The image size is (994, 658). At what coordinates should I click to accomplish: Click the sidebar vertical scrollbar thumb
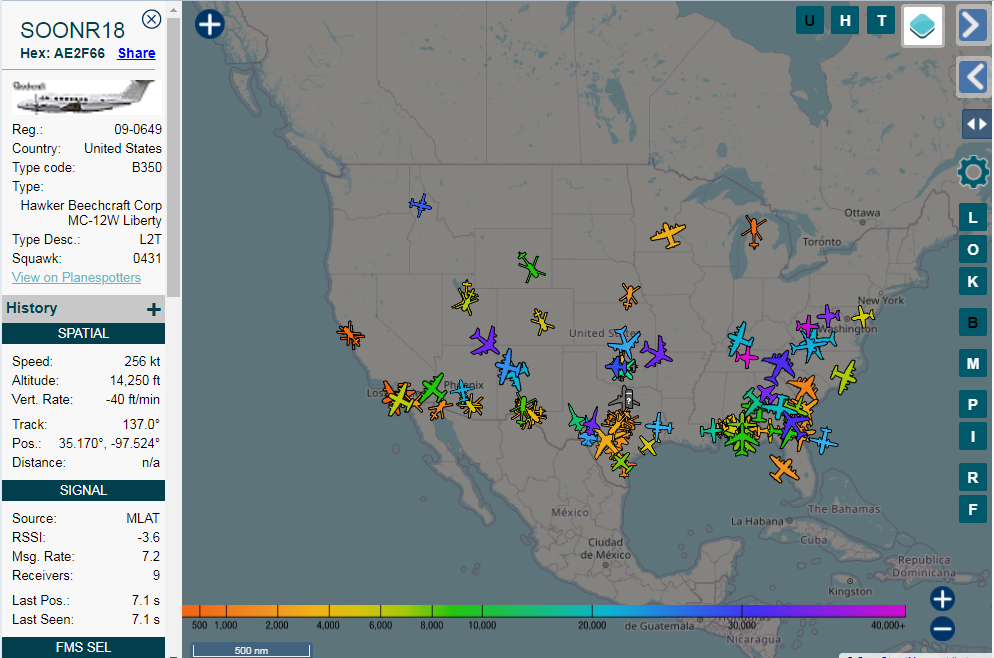coord(173,158)
